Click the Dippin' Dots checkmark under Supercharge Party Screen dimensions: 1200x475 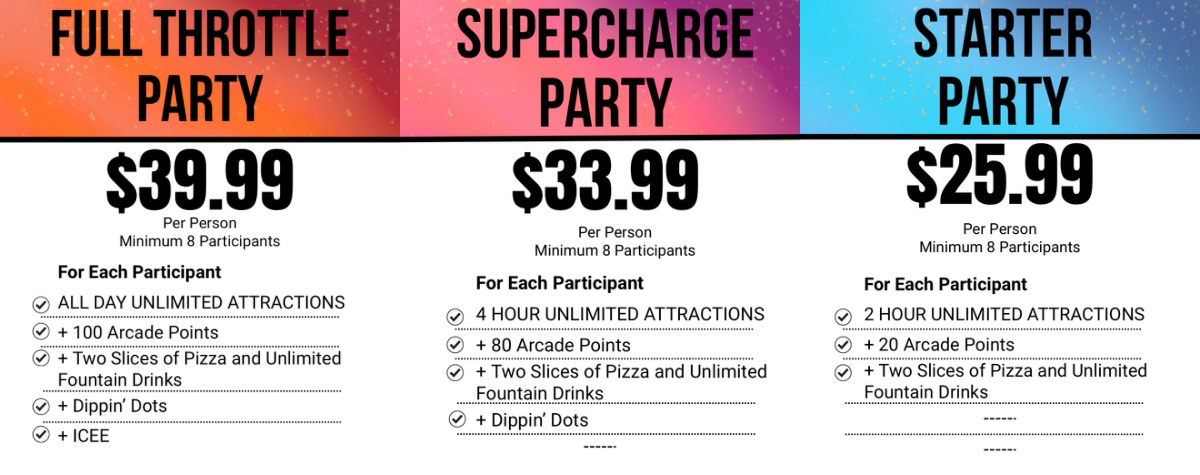click(458, 420)
